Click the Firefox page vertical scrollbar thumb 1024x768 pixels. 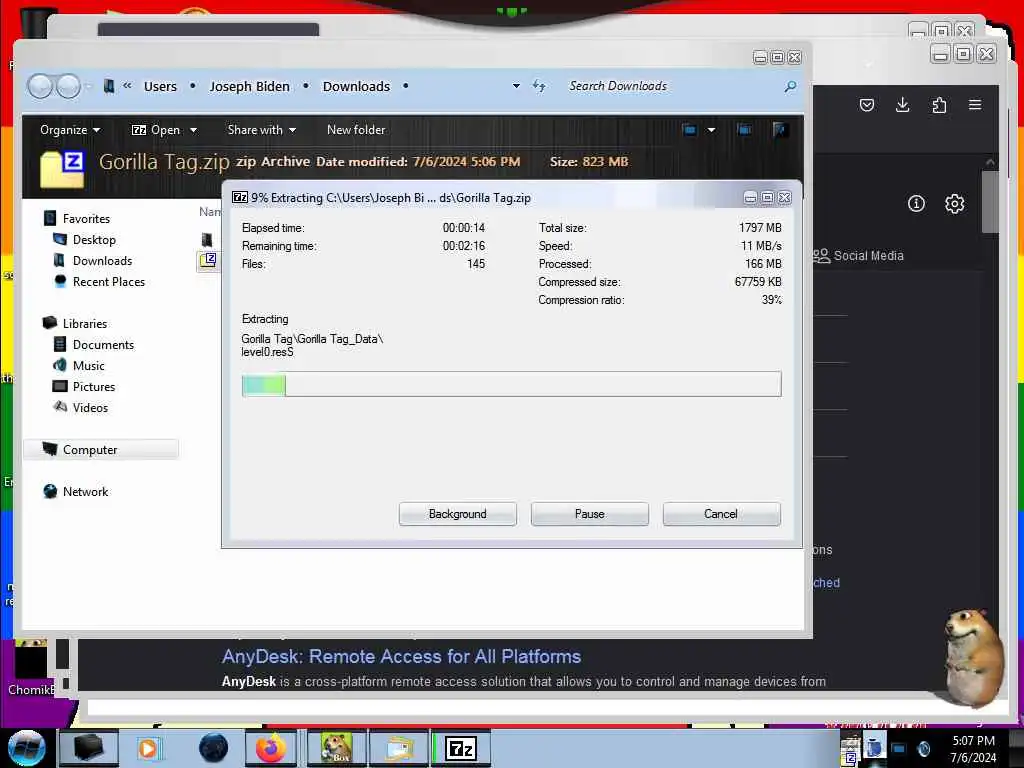990,201
